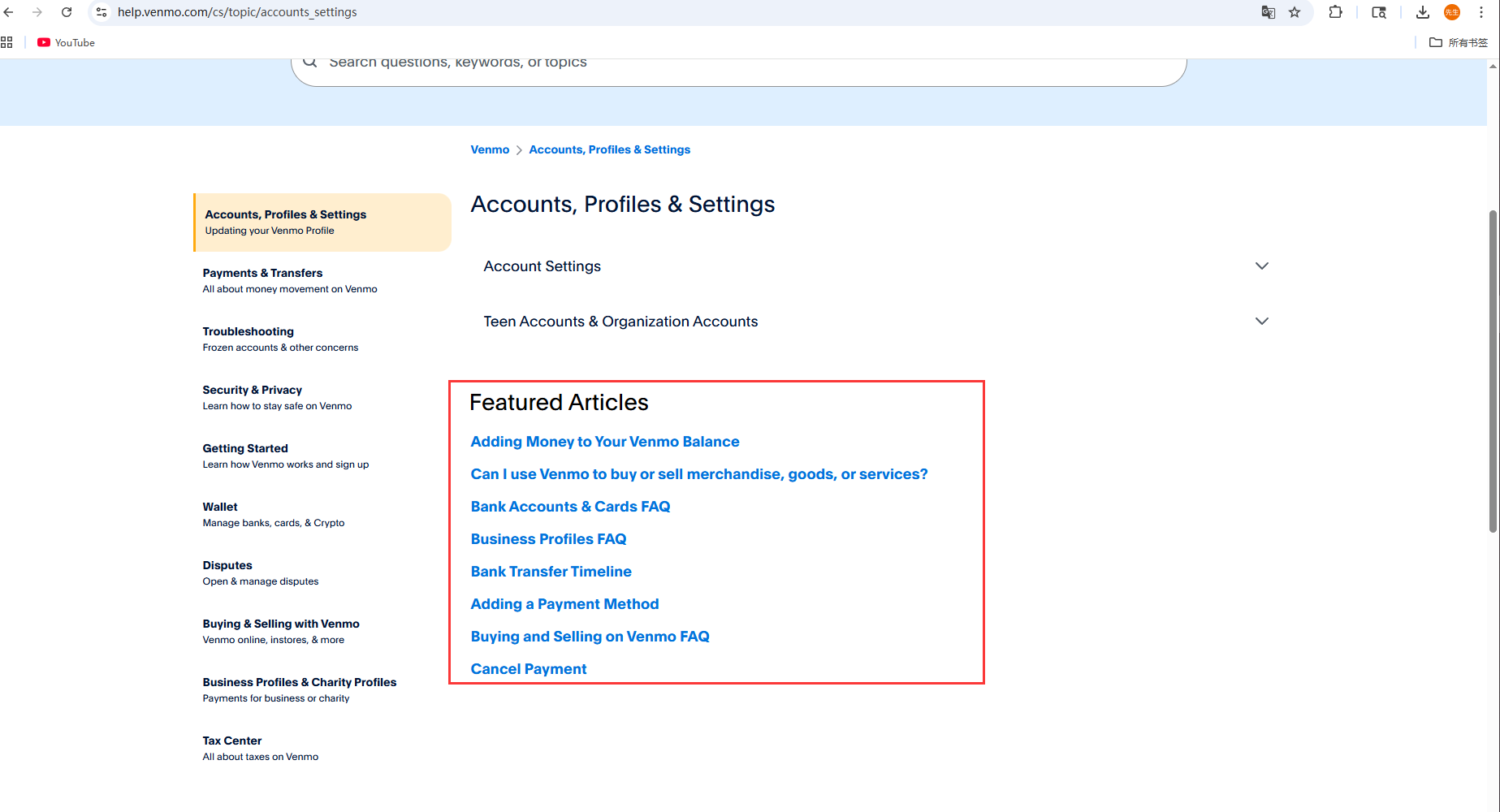Open the apps grid in bookmarks bar

7,42
